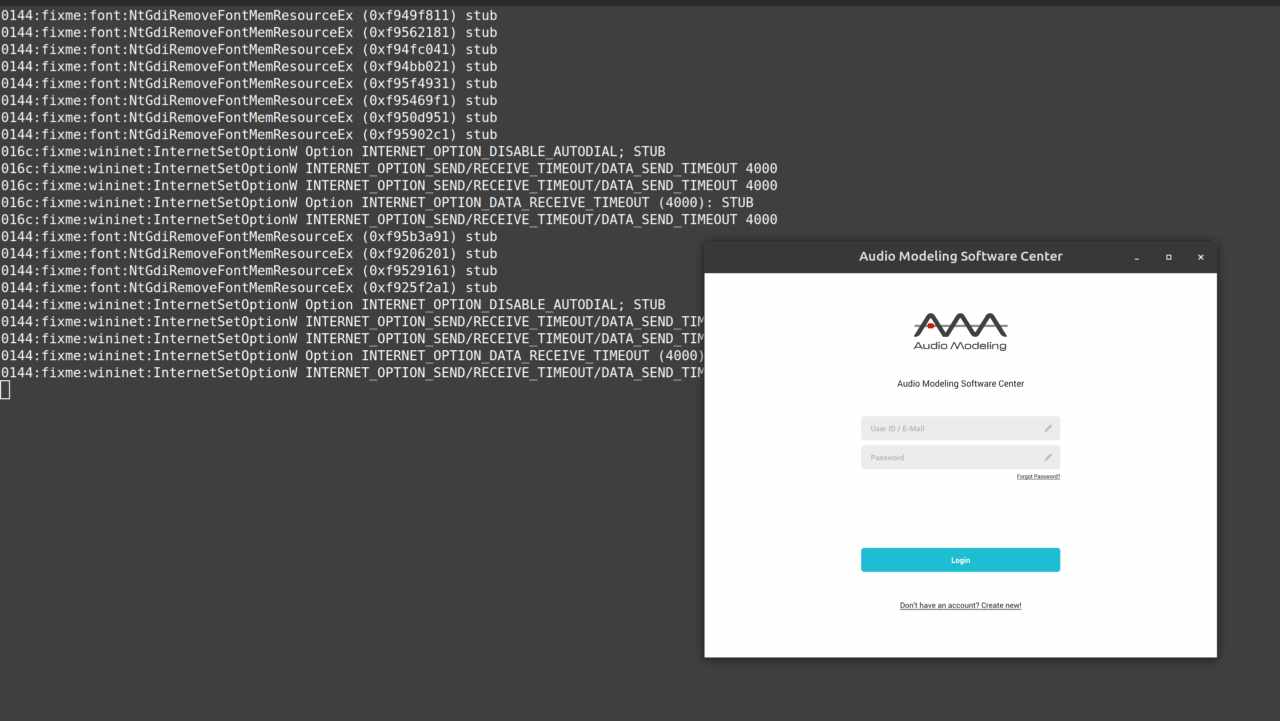This screenshot has width=1280, height=721.
Task: Click the 016c INTERNET_OPTION_DATA_RECEIVE_TIMEOUT (4000) line
Action: (x=377, y=203)
